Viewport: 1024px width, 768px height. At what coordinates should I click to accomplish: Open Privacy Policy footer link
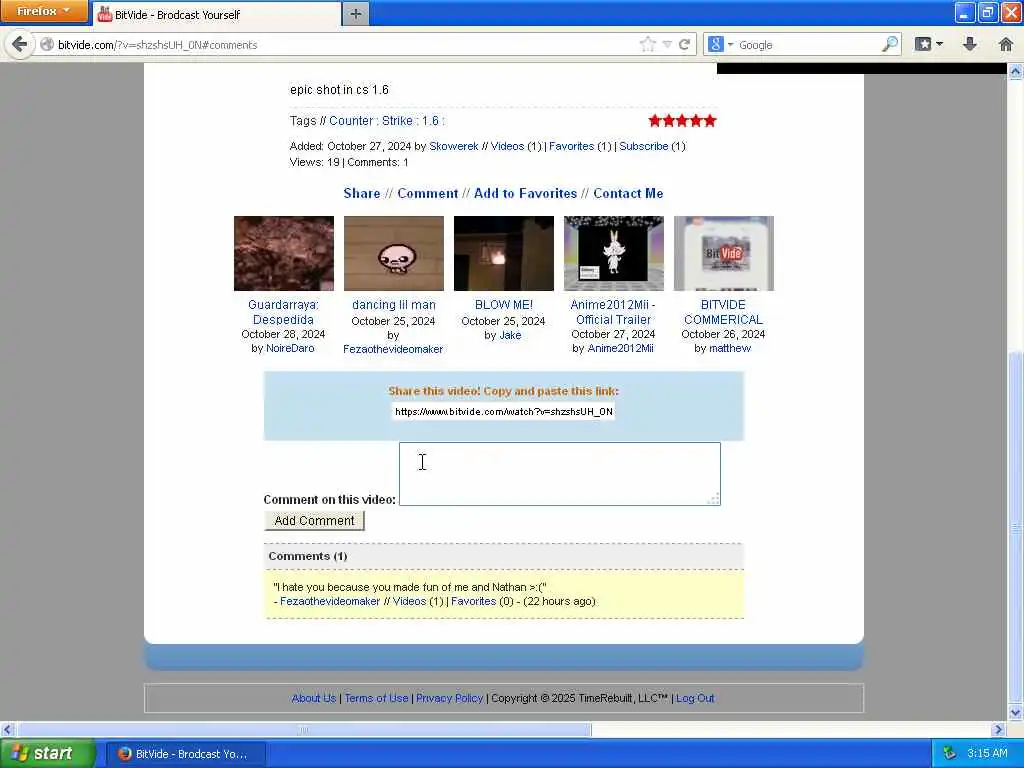tap(449, 698)
